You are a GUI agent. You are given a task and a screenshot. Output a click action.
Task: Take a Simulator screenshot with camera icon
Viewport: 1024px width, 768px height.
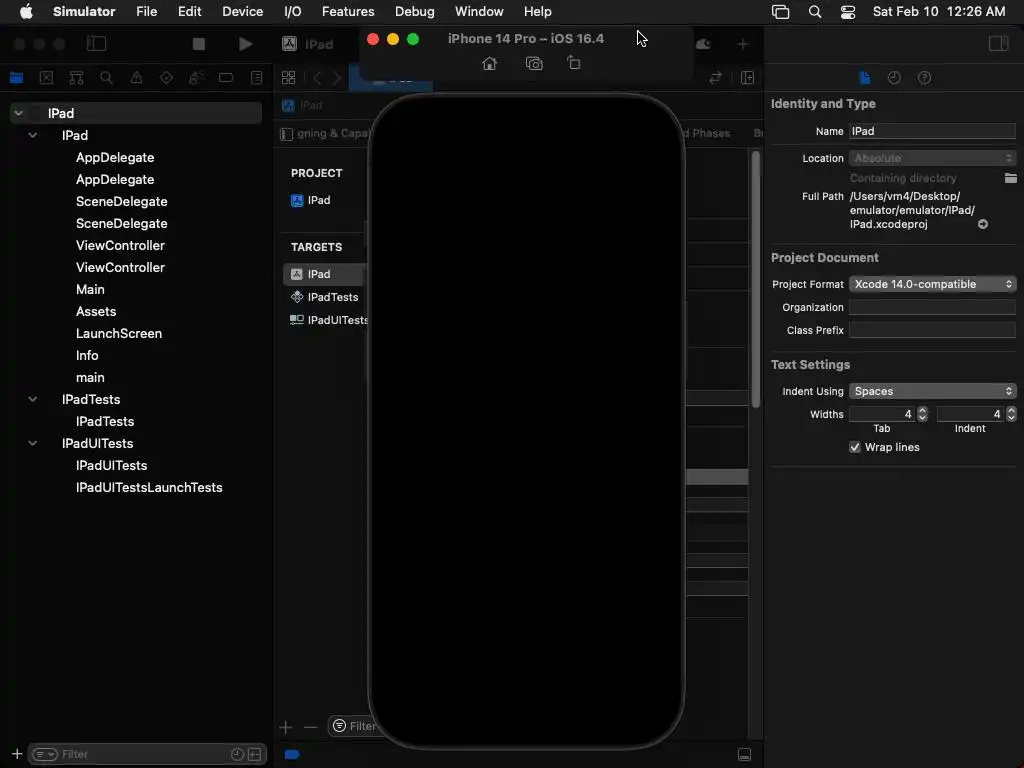534,63
